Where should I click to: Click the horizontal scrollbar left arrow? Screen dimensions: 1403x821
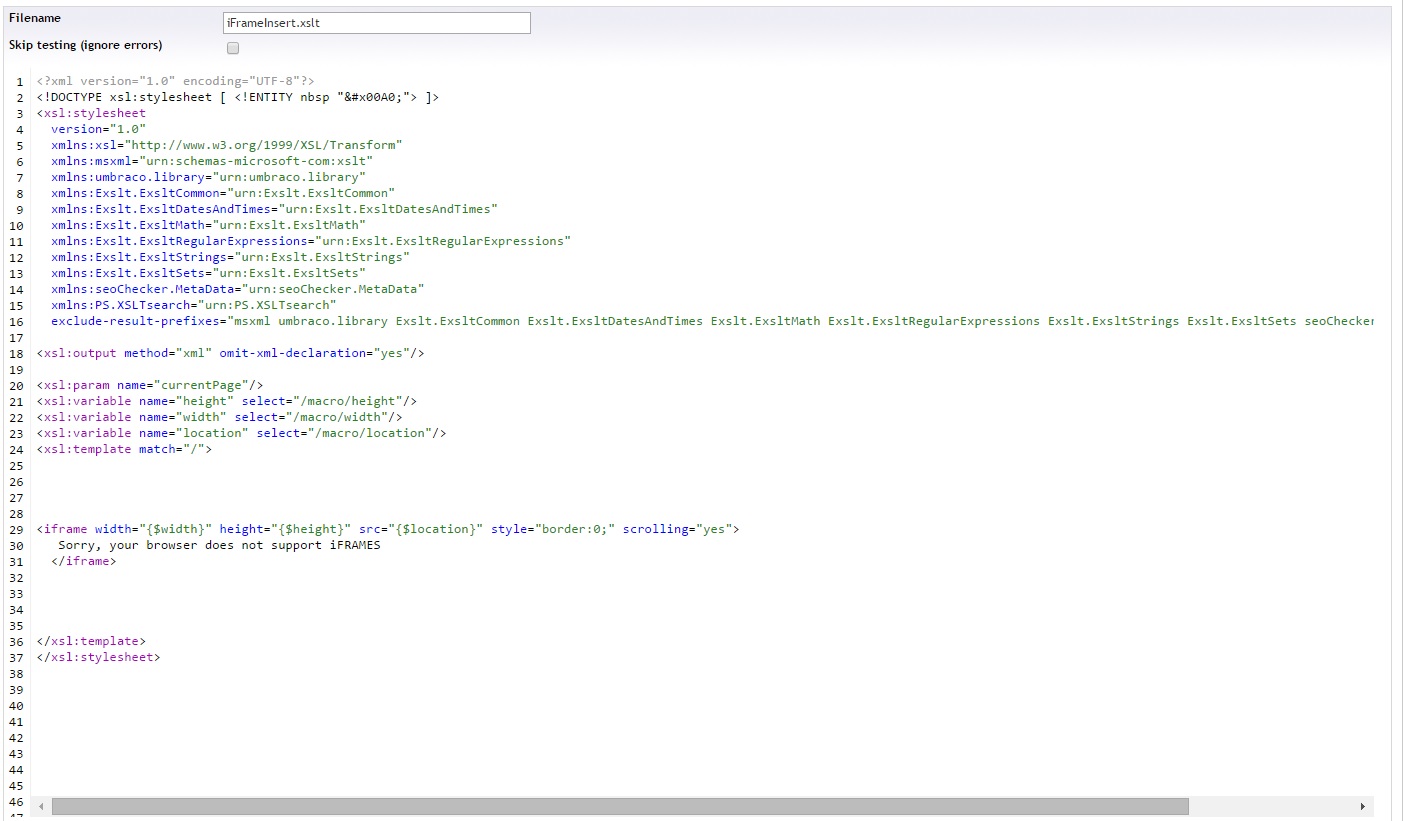coord(42,806)
